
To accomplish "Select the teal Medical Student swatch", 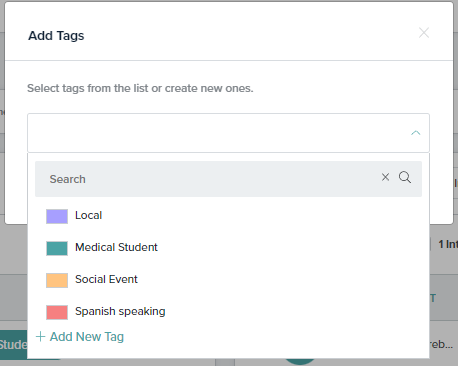I will [57, 248].
